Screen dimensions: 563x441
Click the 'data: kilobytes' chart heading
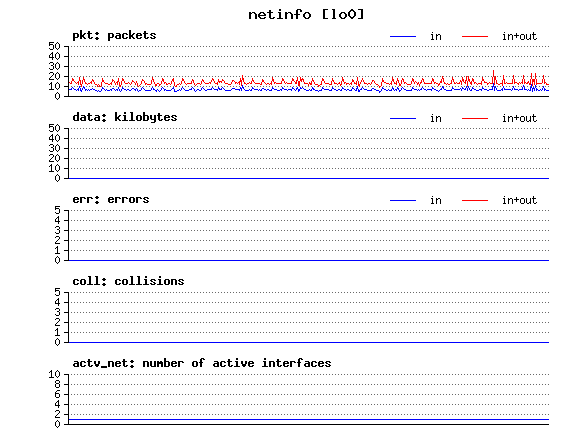pos(125,117)
